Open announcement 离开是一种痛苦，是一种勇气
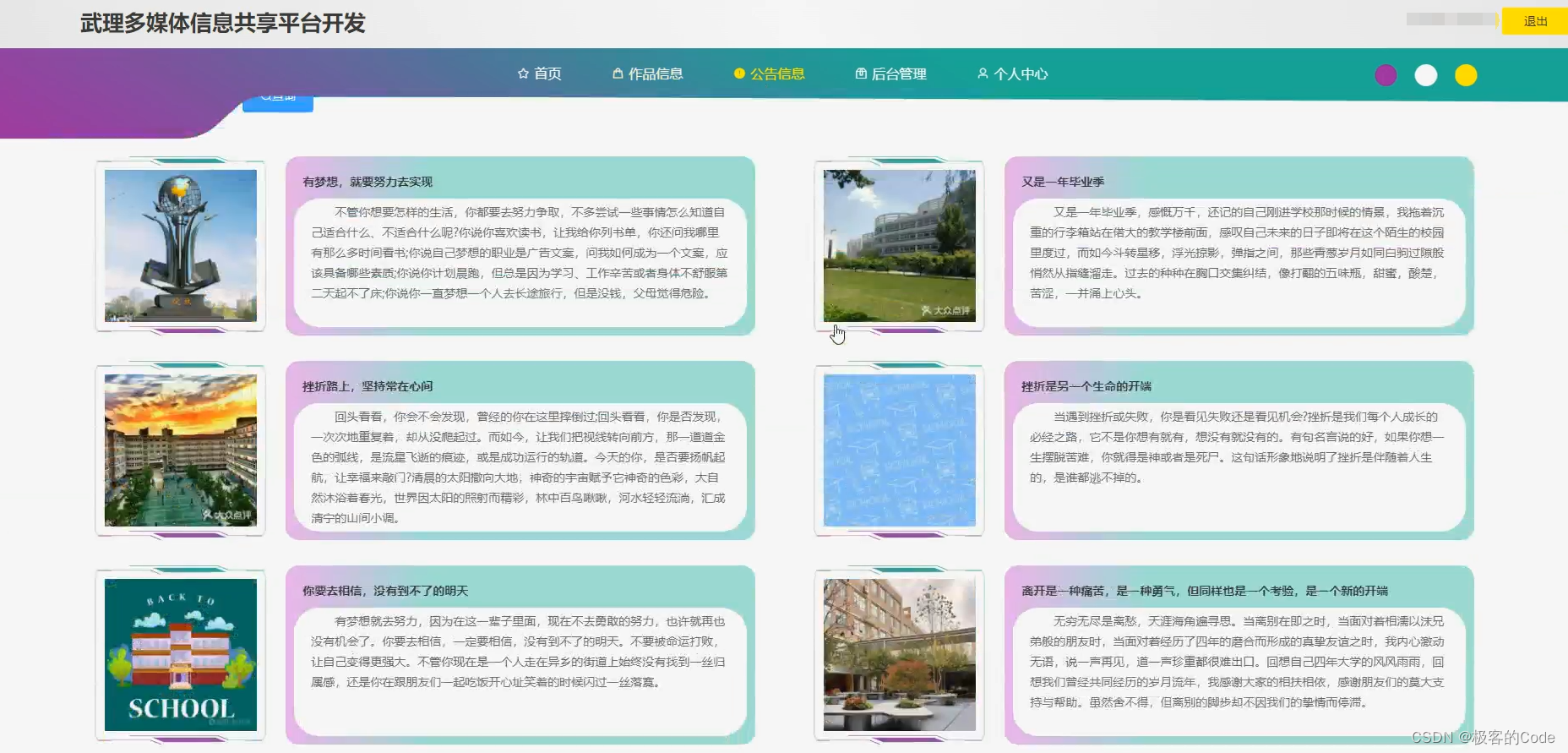 click(x=1205, y=591)
